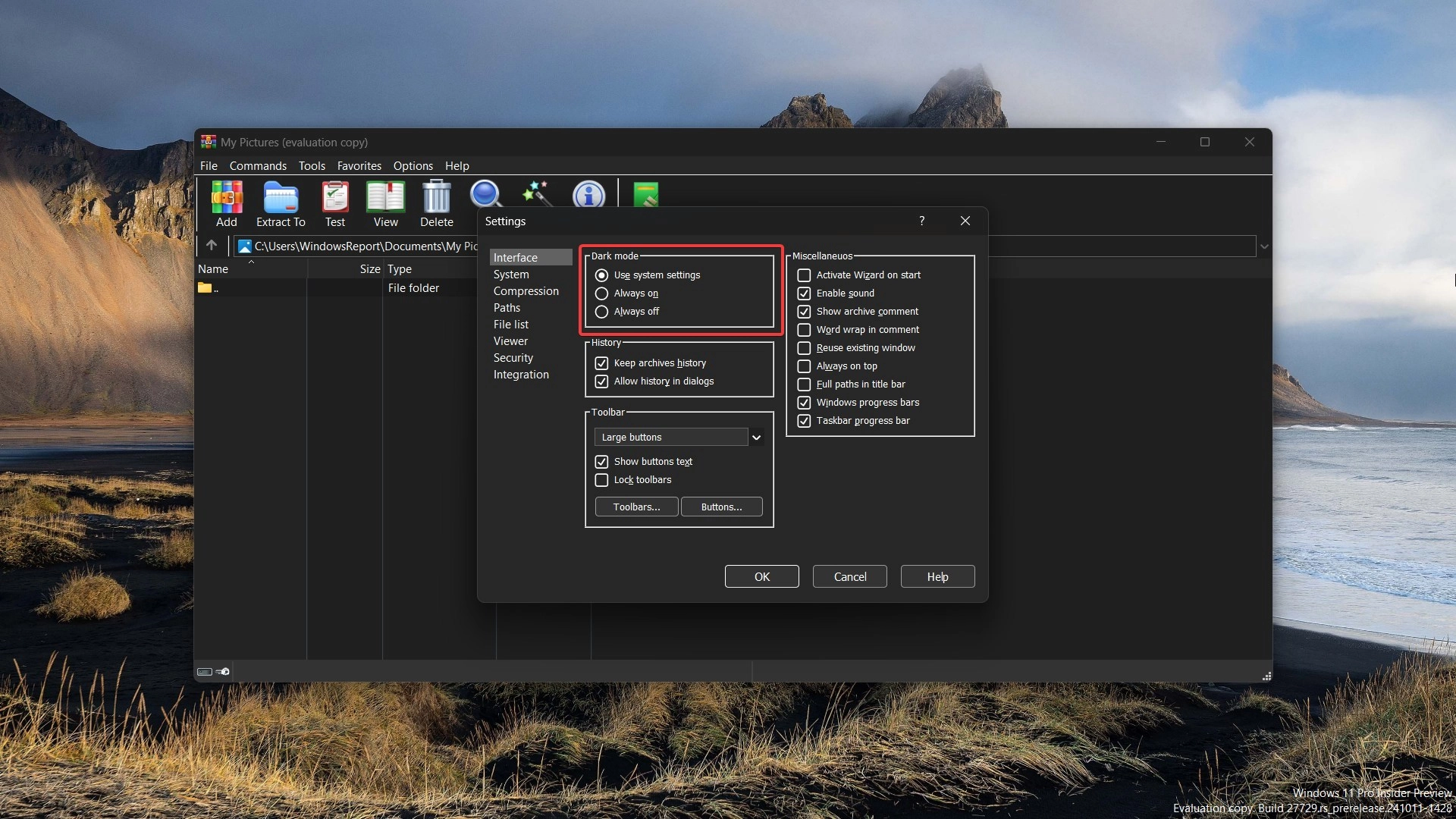Image resolution: width=1456 pixels, height=819 pixels.
Task: Enable Lock toolbars checkbox
Action: click(x=602, y=480)
